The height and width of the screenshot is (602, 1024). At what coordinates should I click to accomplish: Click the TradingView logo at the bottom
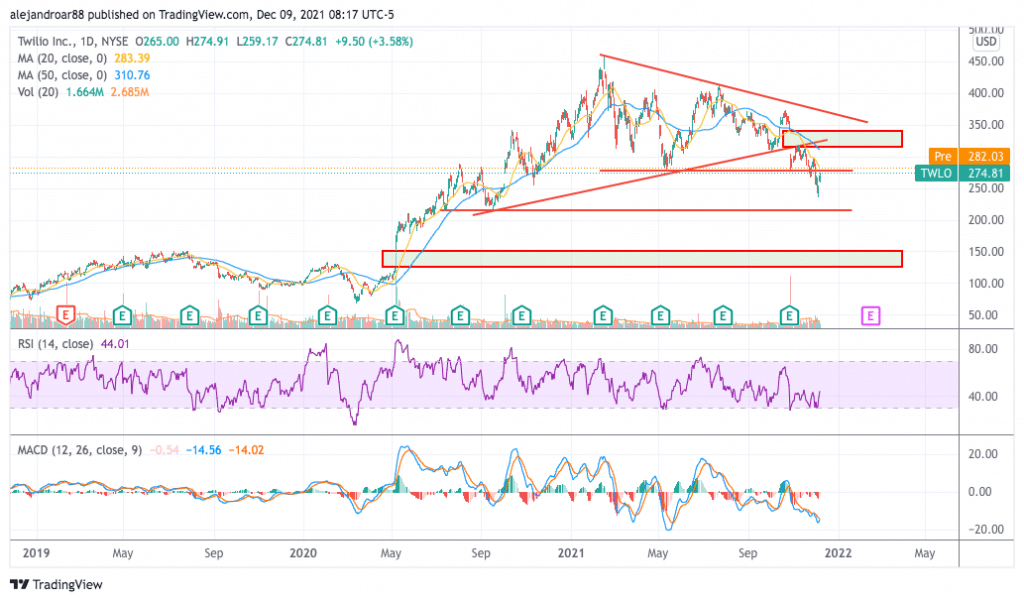(57, 584)
